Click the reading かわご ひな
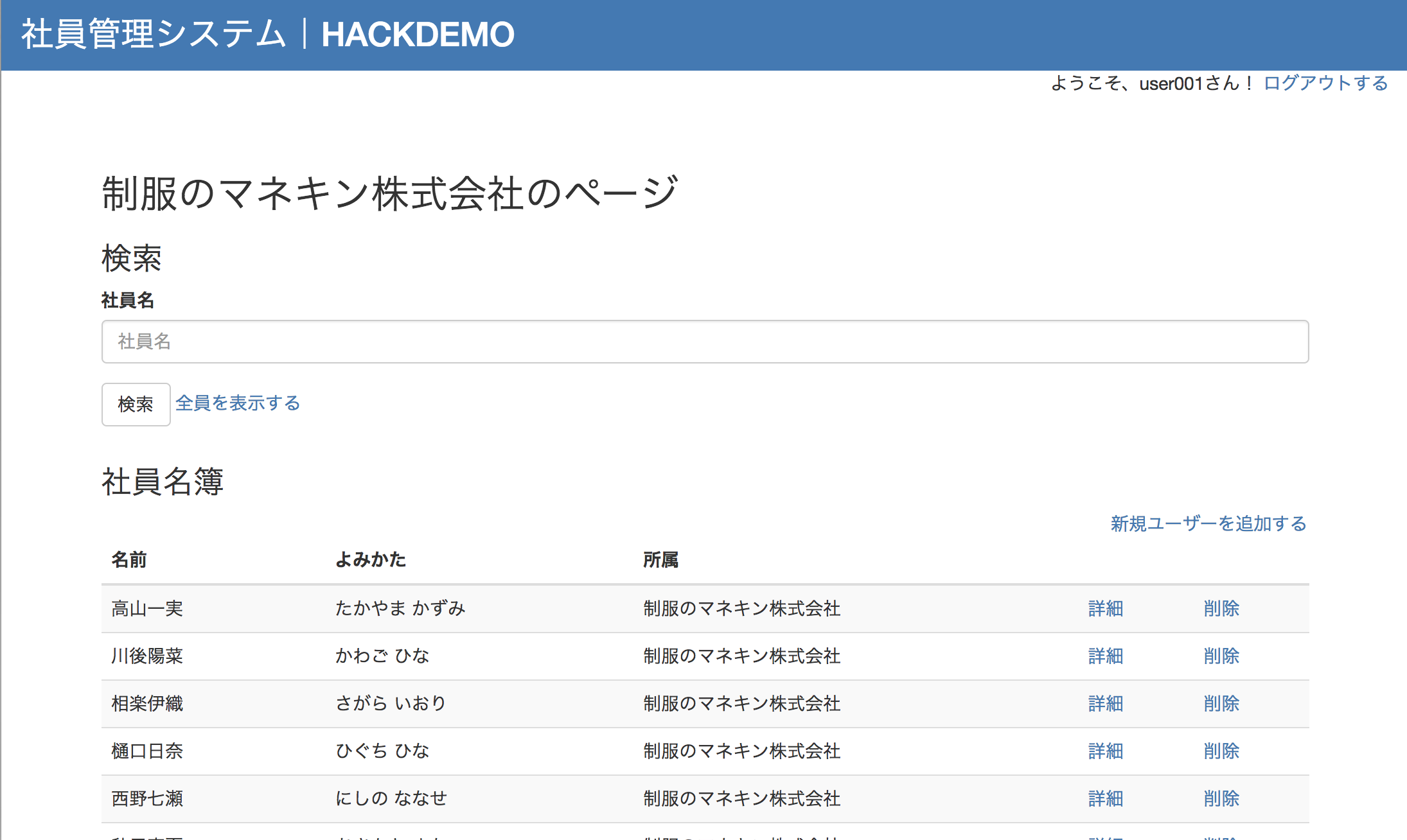 pyautogui.click(x=382, y=656)
